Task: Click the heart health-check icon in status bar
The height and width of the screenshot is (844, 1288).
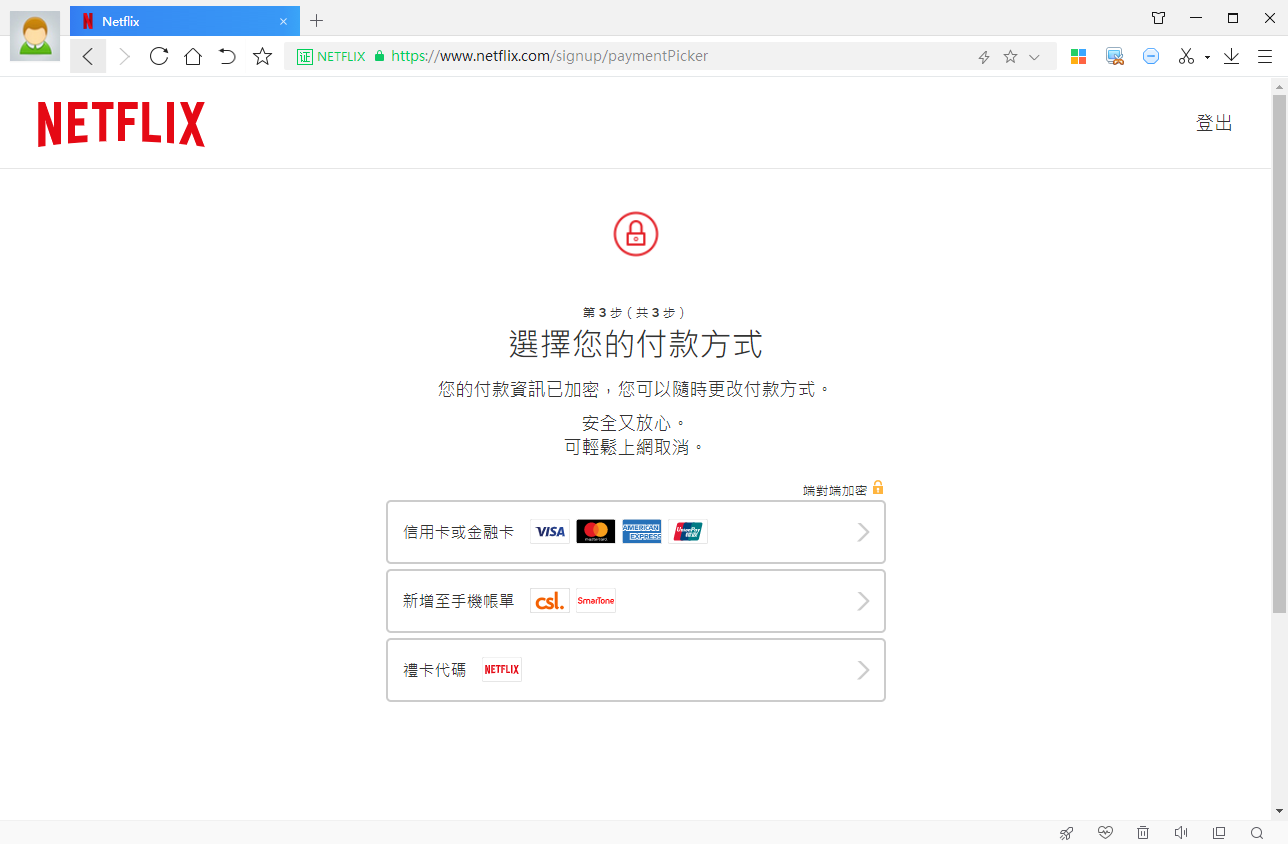Action: tap(1105, 833)
